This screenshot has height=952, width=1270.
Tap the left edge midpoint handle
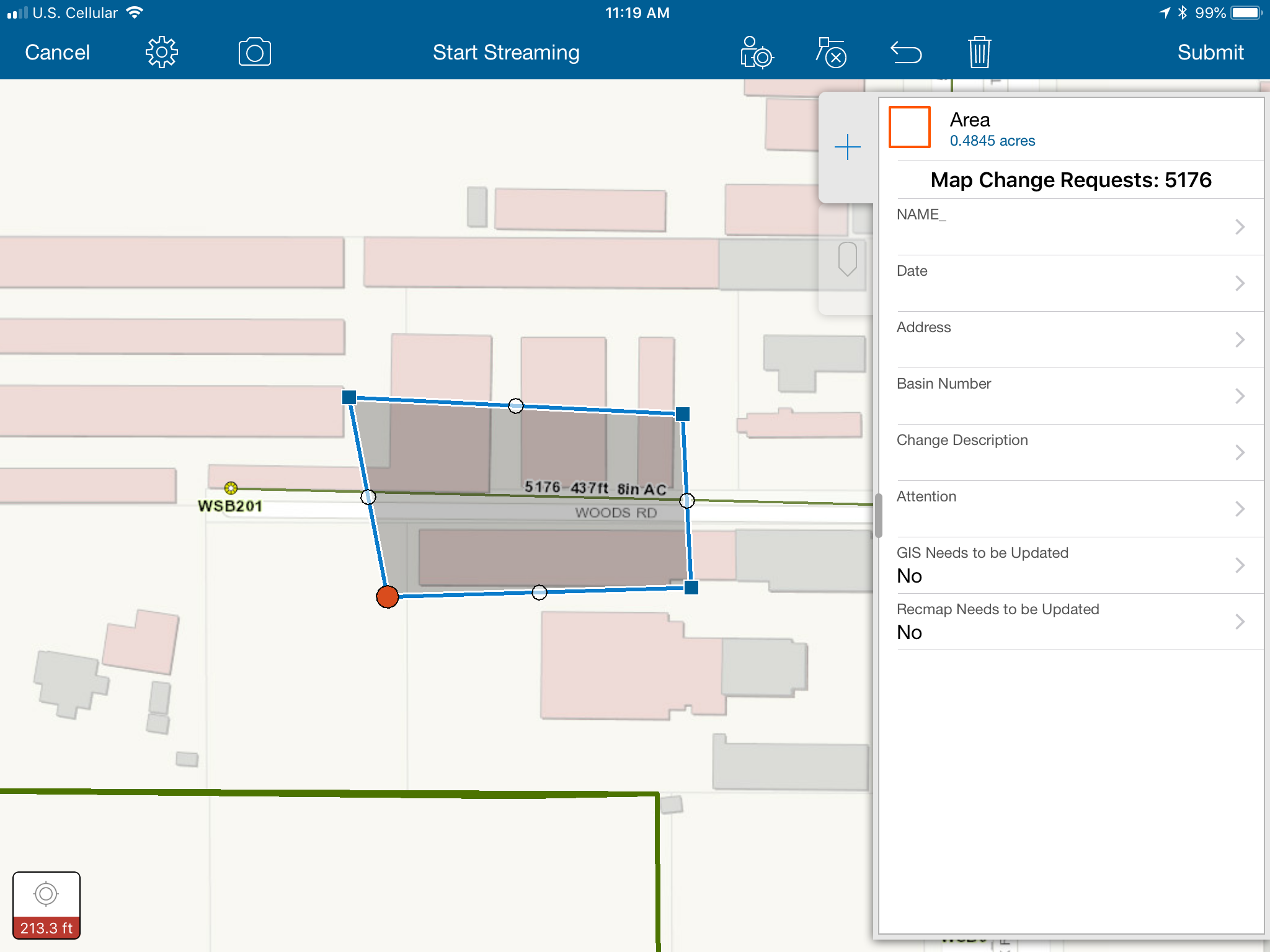(368, 497)
